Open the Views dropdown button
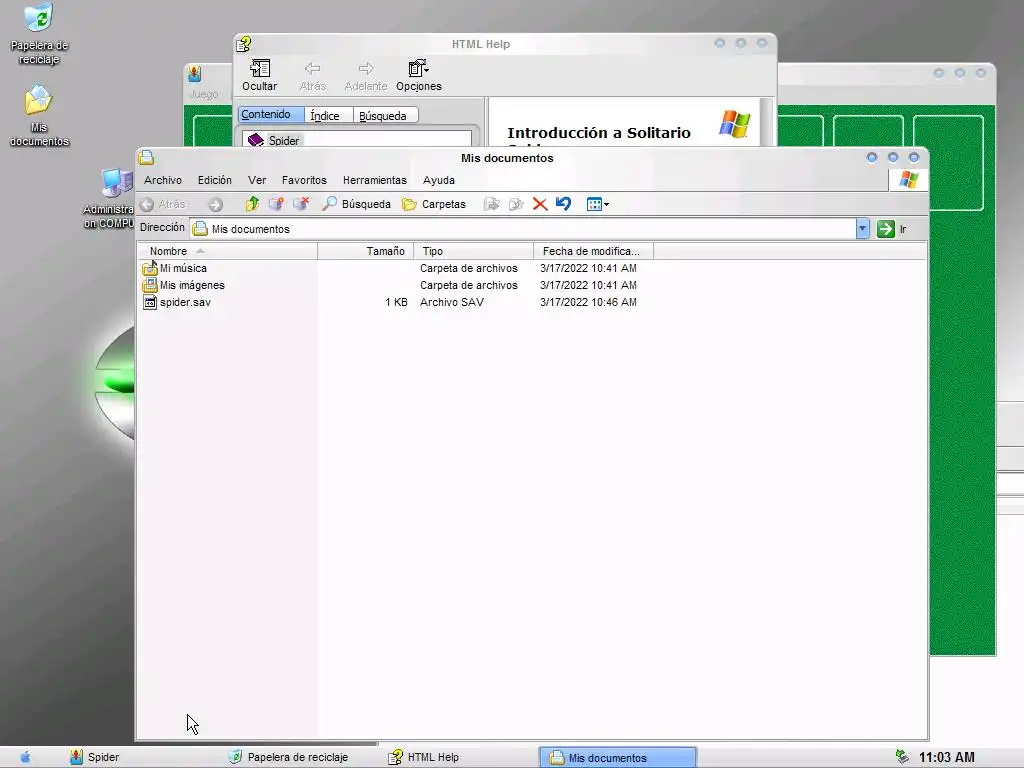The height and width of the screenshot is (768, 1024). [x=598, y=204]
